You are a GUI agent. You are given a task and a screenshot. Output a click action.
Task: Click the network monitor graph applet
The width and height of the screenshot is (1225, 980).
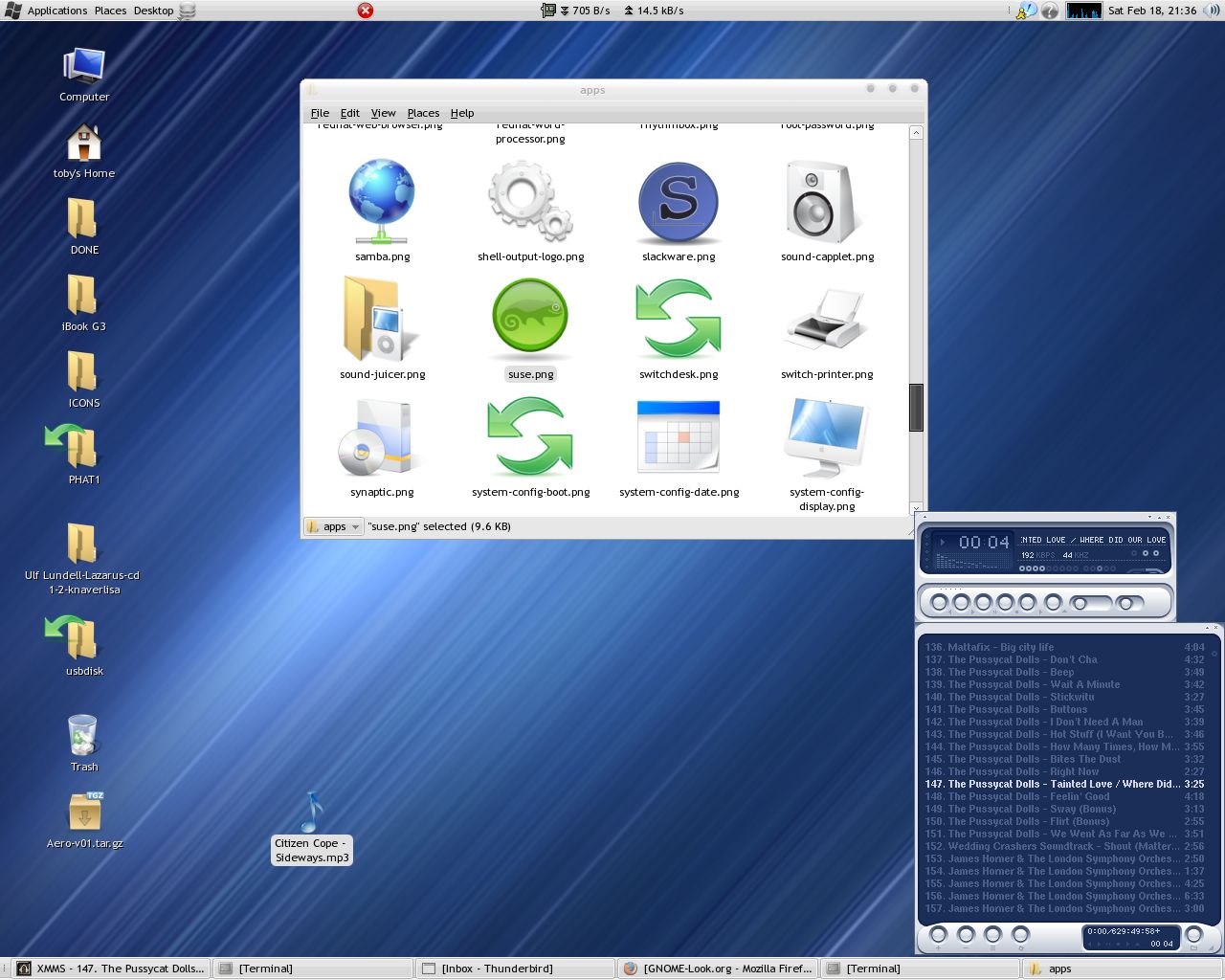(x=1084, y=11)
